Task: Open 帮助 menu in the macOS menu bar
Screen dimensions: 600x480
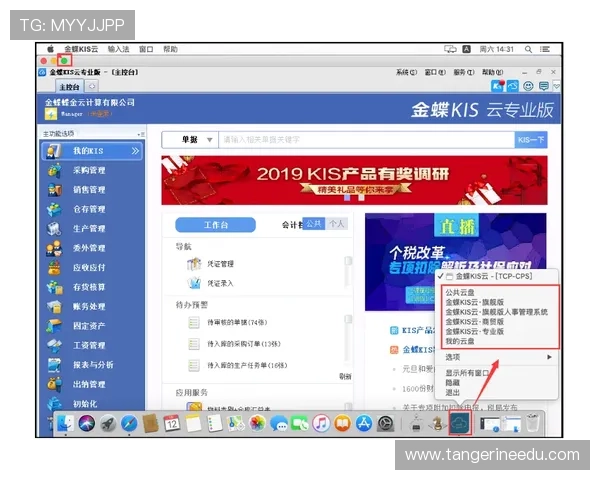Action: click(171, 49)
